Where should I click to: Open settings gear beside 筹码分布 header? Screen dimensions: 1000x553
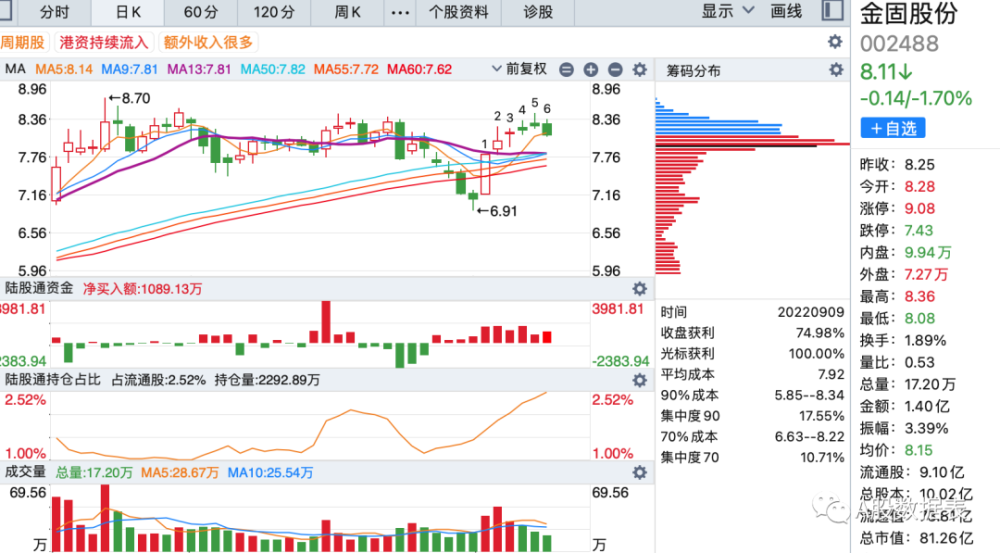(x=836, y=70)
